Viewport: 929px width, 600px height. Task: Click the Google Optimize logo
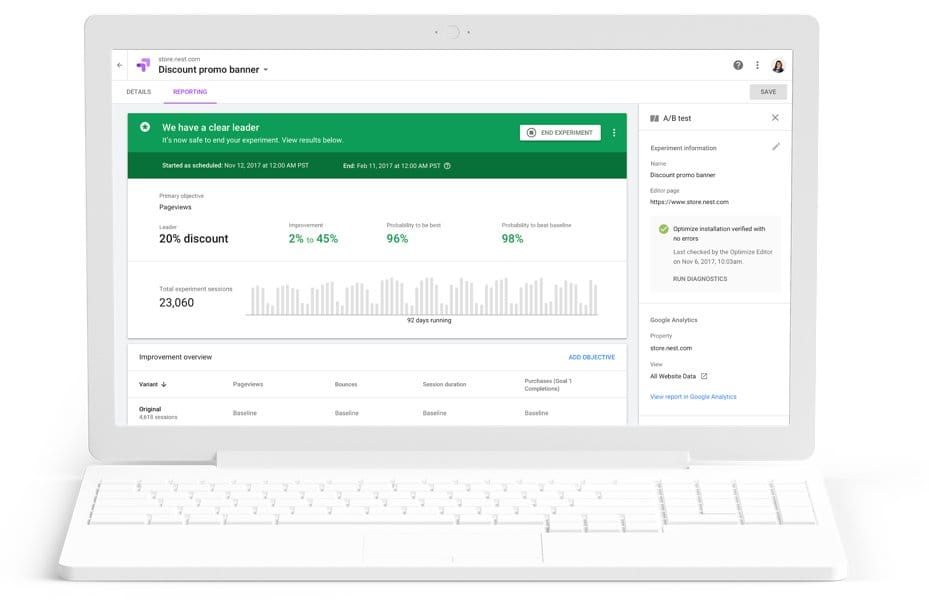pos(143,64)
